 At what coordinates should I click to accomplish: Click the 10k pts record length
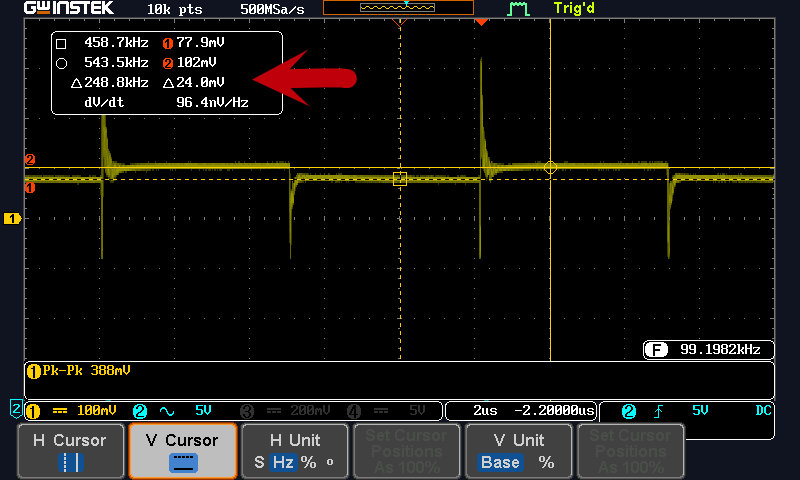pos(174,9)
